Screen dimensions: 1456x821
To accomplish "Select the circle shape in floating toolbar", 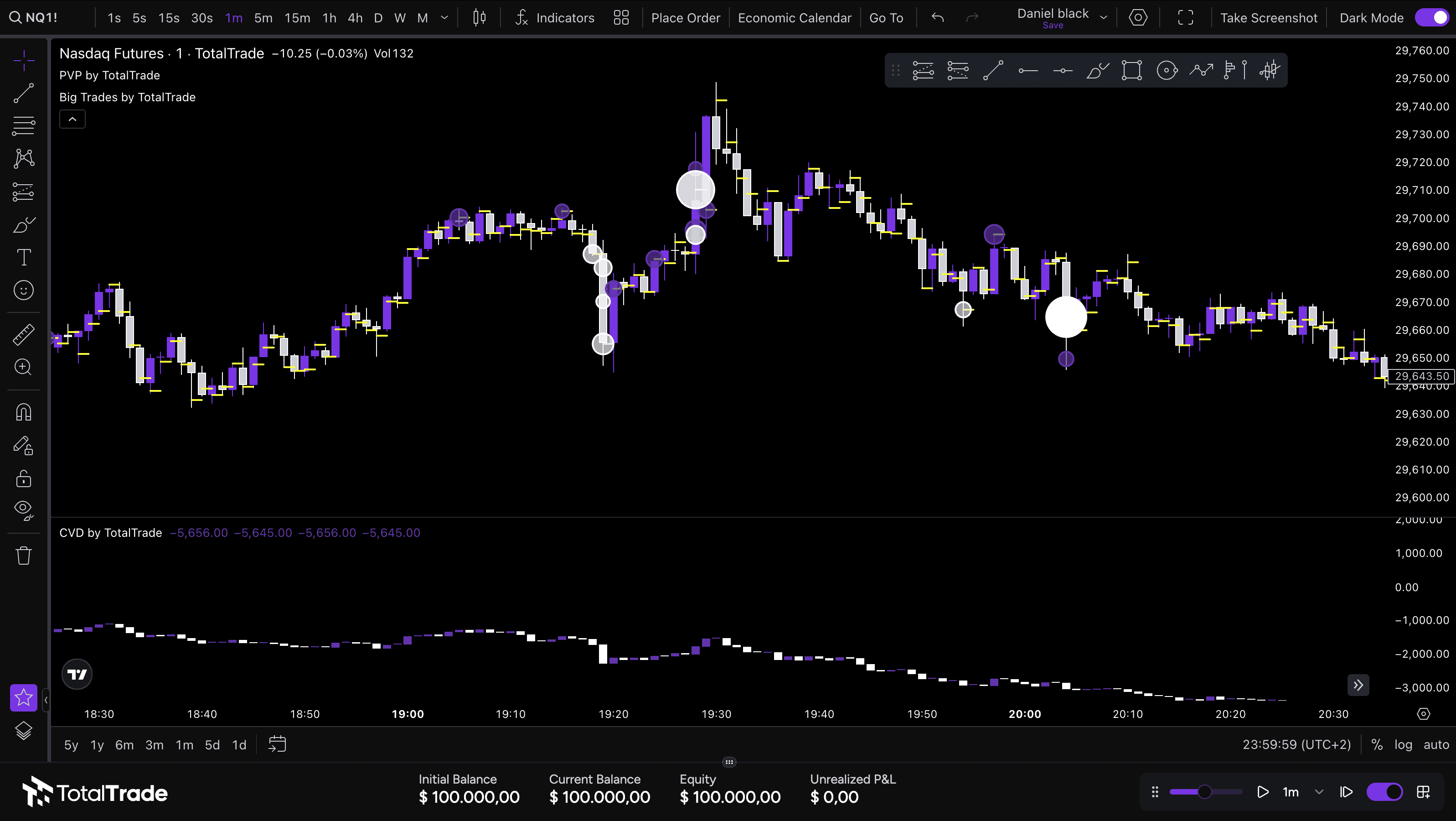I will [1167, 71].
